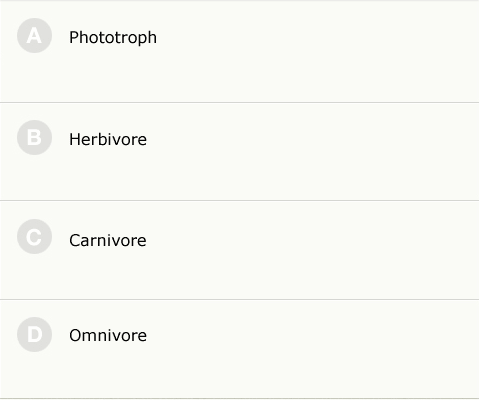This screenshot has height=400, width=479.
Task: Choose option D, Omnivore
Action: coord(239,349)
